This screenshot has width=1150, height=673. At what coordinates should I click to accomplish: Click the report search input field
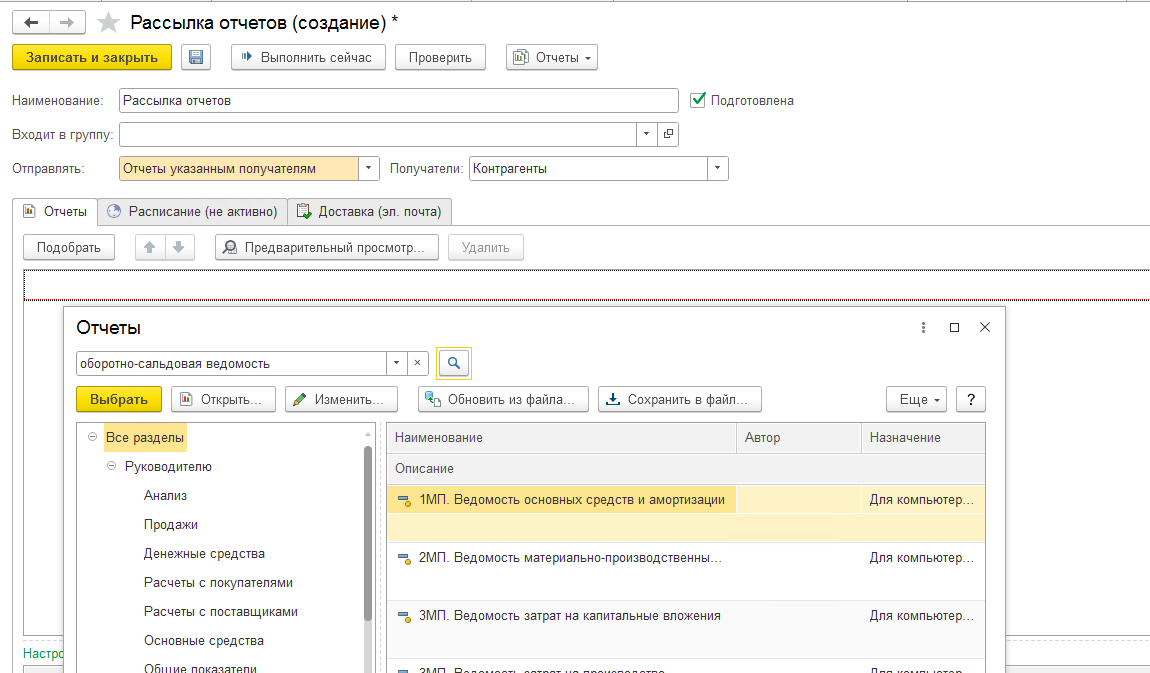(x=231, y=363)
